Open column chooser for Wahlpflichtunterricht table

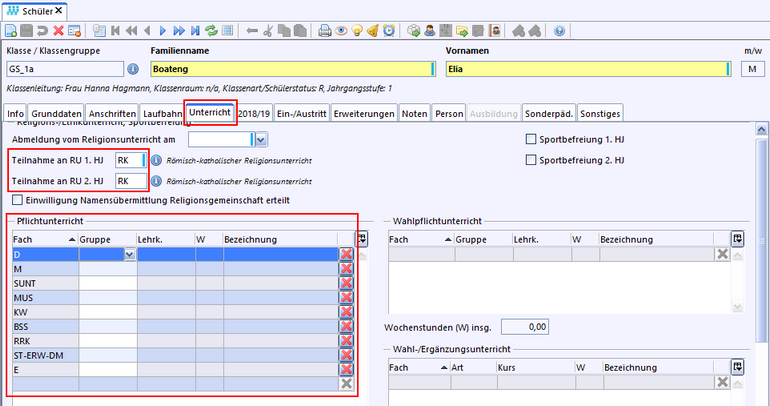(737, 239)
